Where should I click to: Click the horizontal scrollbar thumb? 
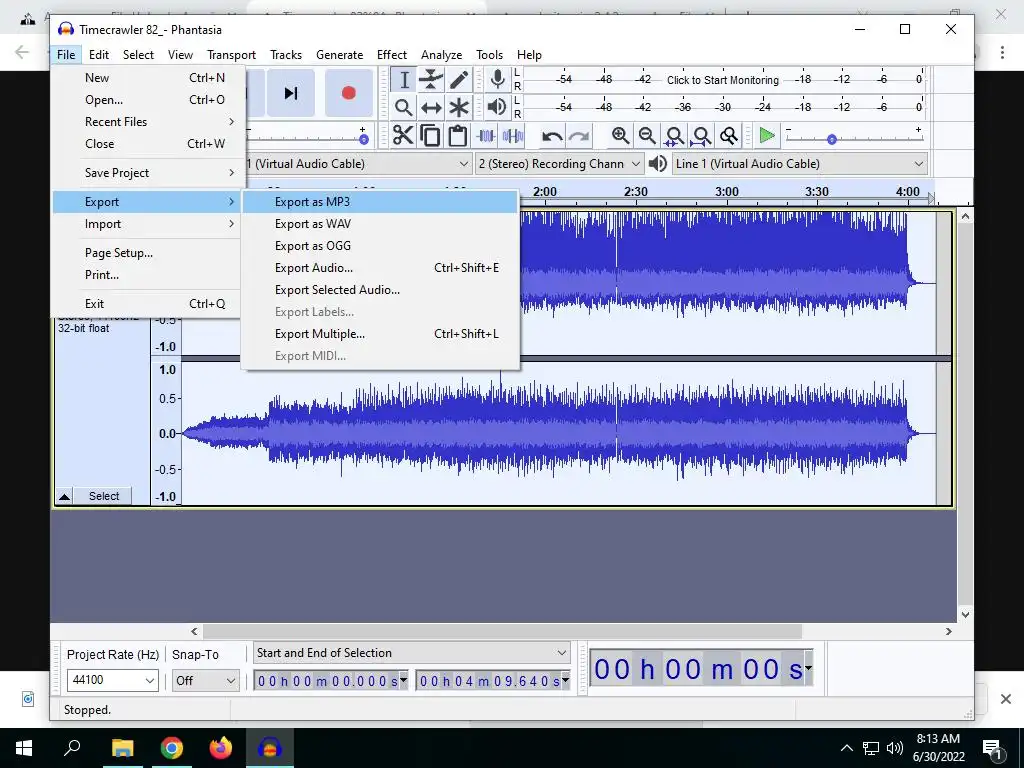click(x=502, y=632)
